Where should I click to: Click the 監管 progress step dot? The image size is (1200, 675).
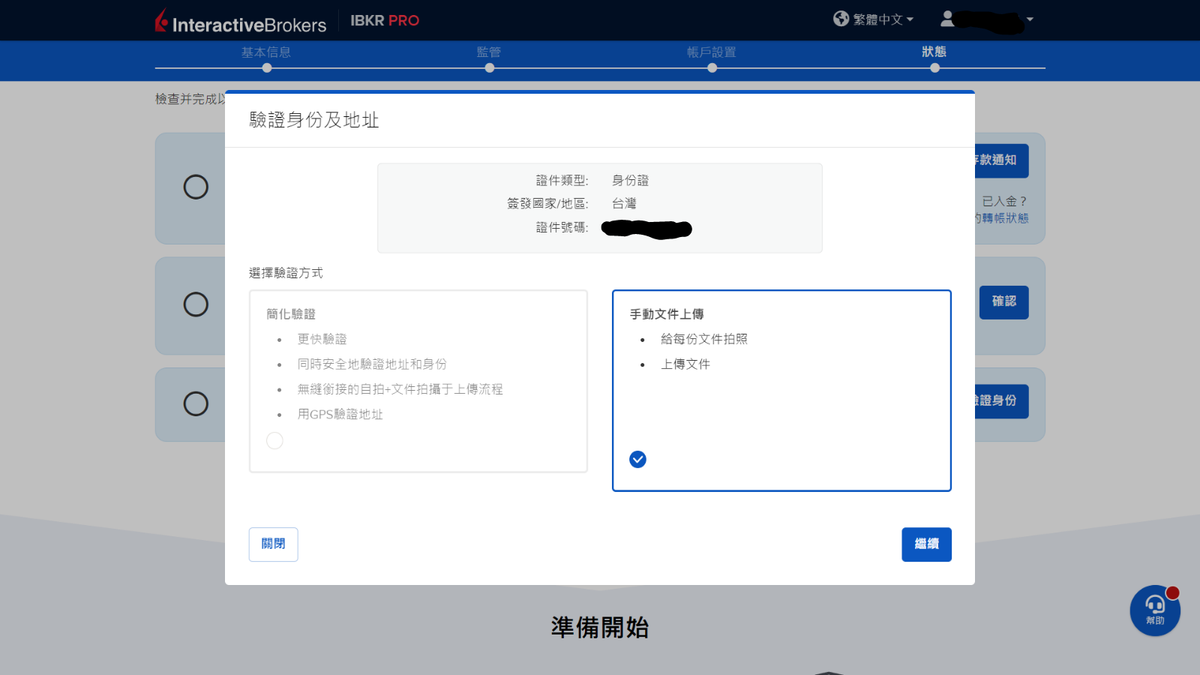488,68
